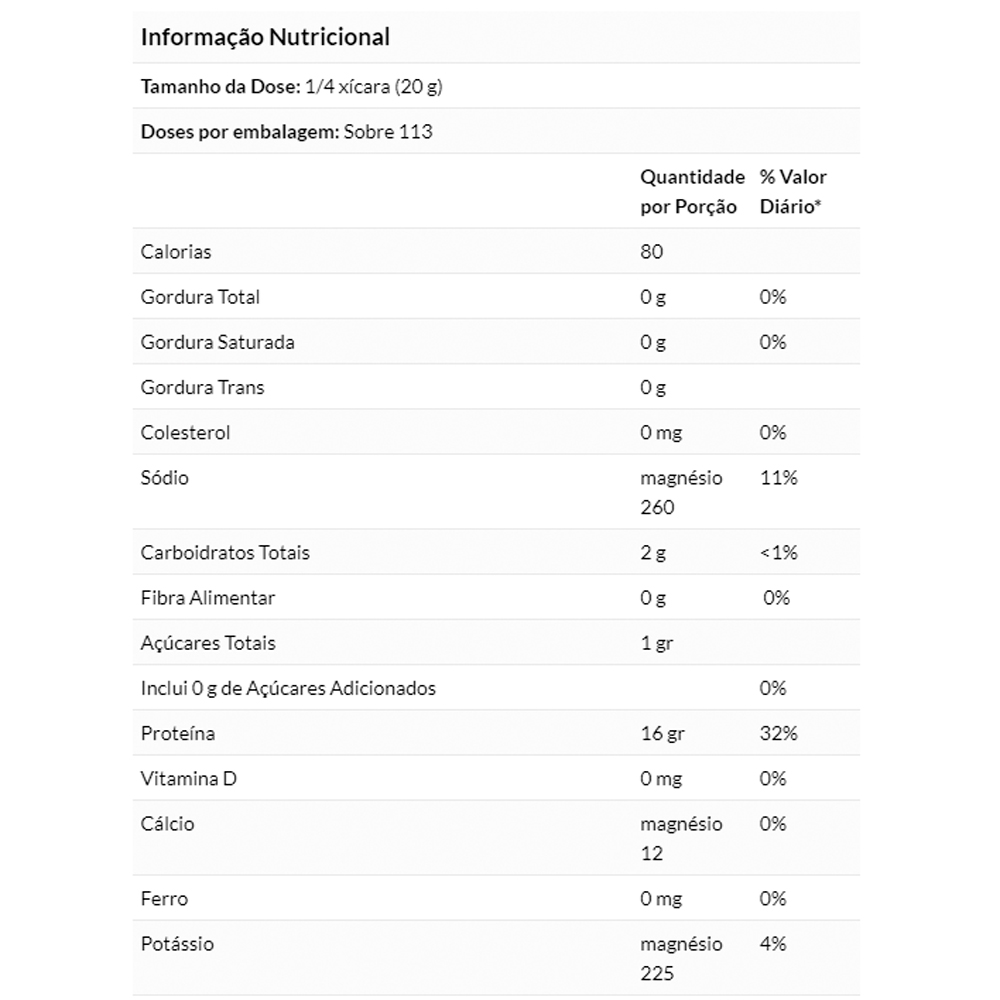1000x1000 pixels.
Task: Click the Colesterol row label
Action: (x=185, y=433)
